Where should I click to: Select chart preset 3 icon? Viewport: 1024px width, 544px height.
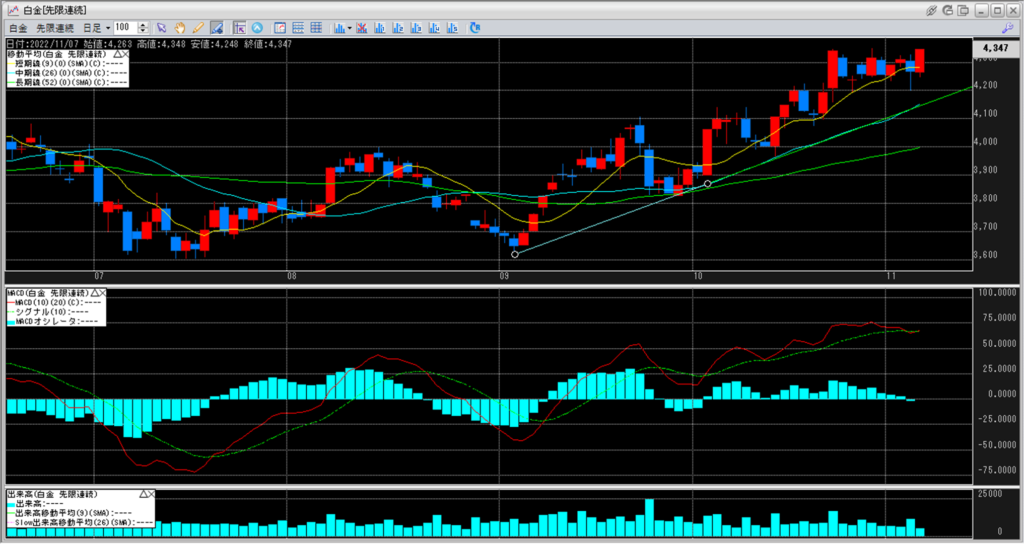pyautogui.click(x=416, y=28)
